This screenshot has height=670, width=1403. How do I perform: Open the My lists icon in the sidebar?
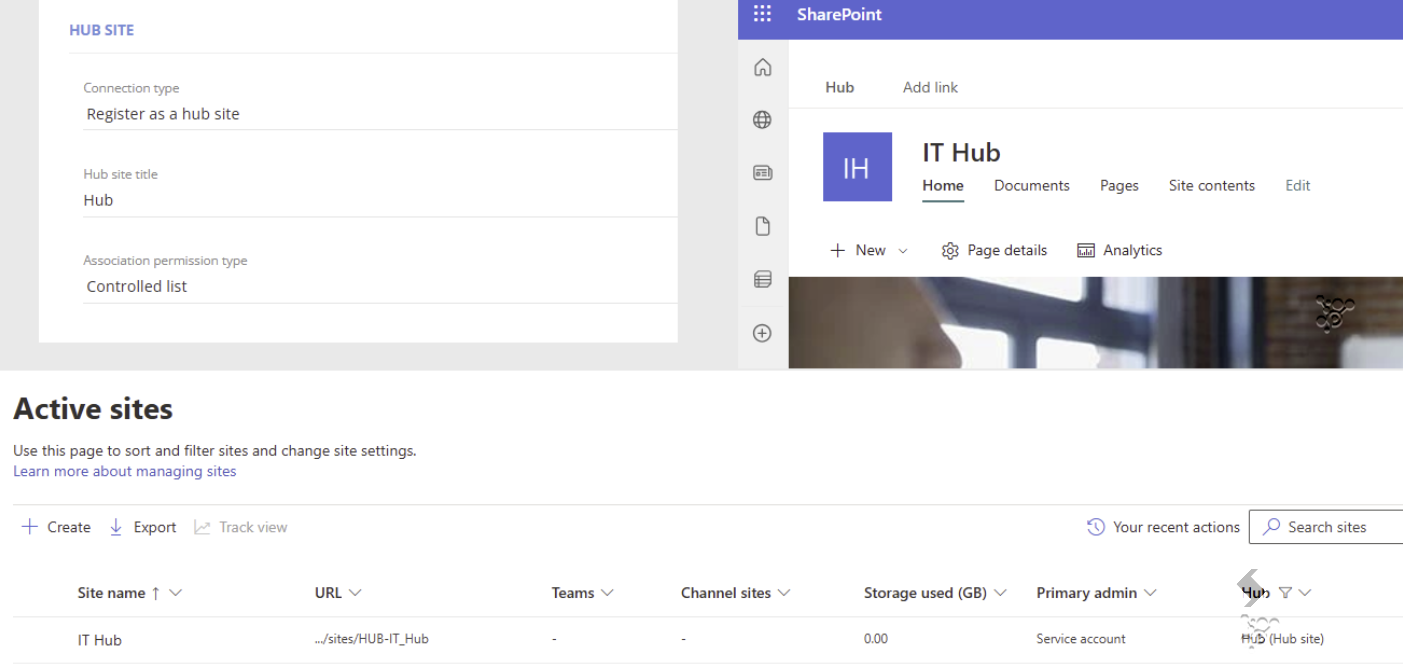click(x=762, y=280)
